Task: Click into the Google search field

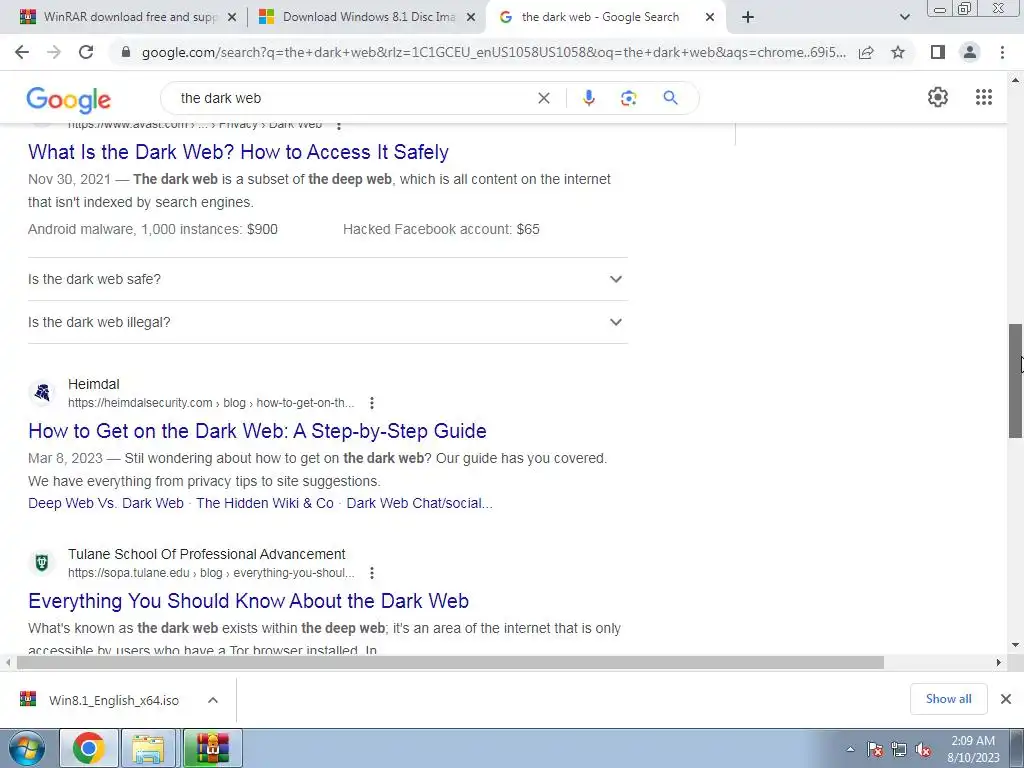Action: point(353,98)
